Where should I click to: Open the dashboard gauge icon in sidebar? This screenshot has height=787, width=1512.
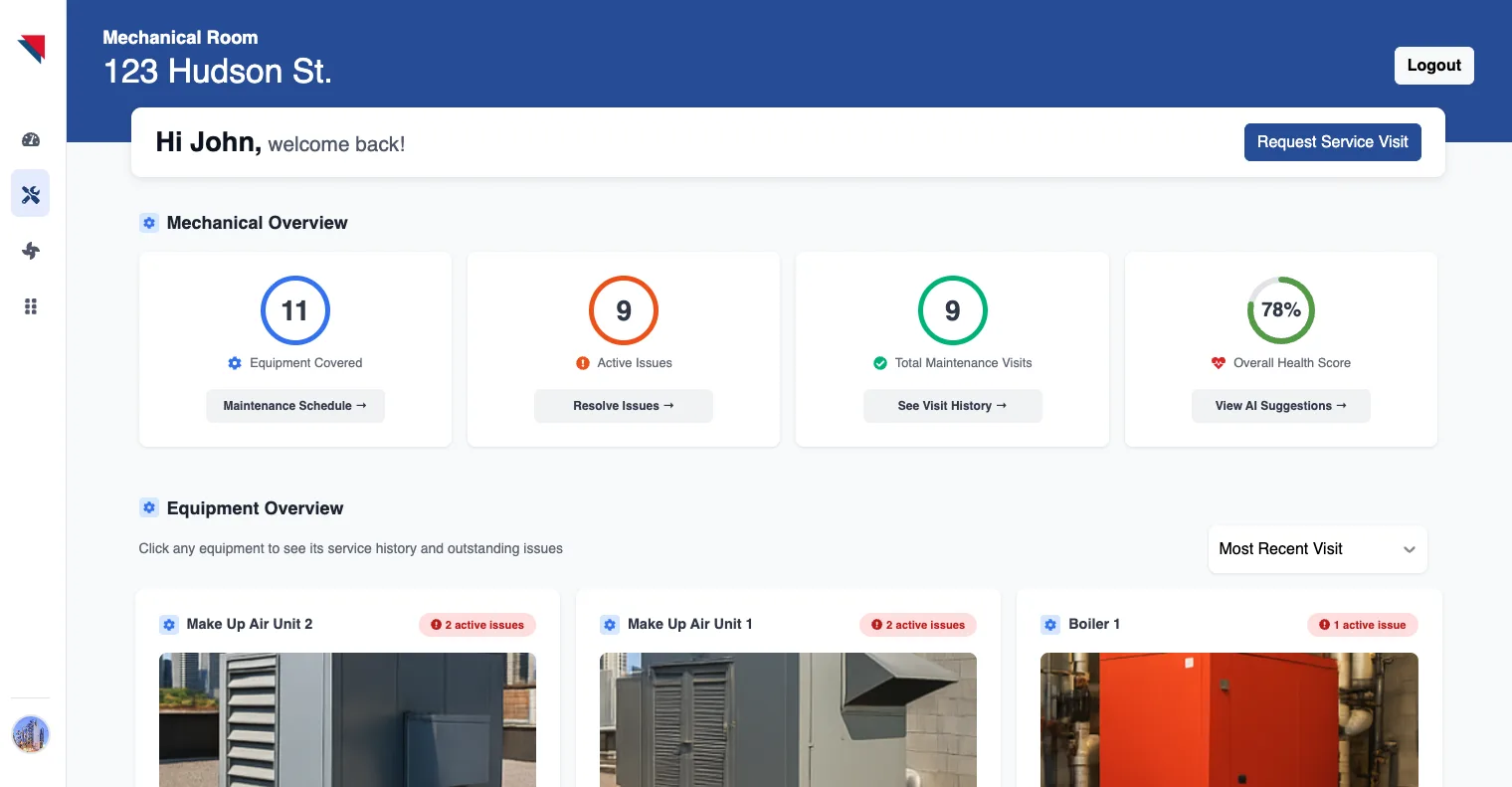click(30, 139)
